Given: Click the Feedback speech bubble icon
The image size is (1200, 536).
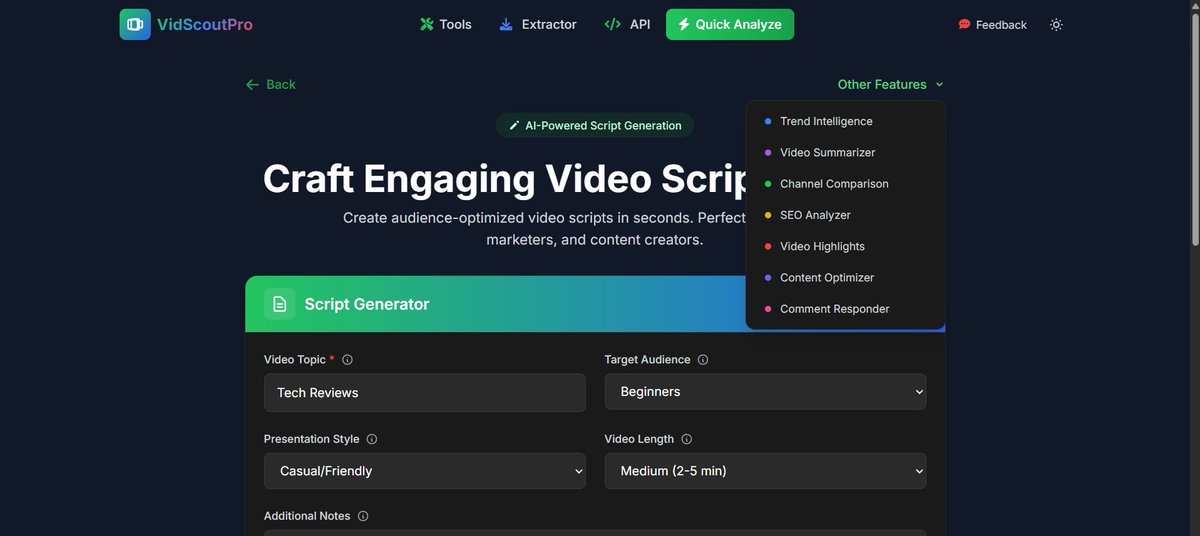Looking at the screenshot, I should 964,24.
